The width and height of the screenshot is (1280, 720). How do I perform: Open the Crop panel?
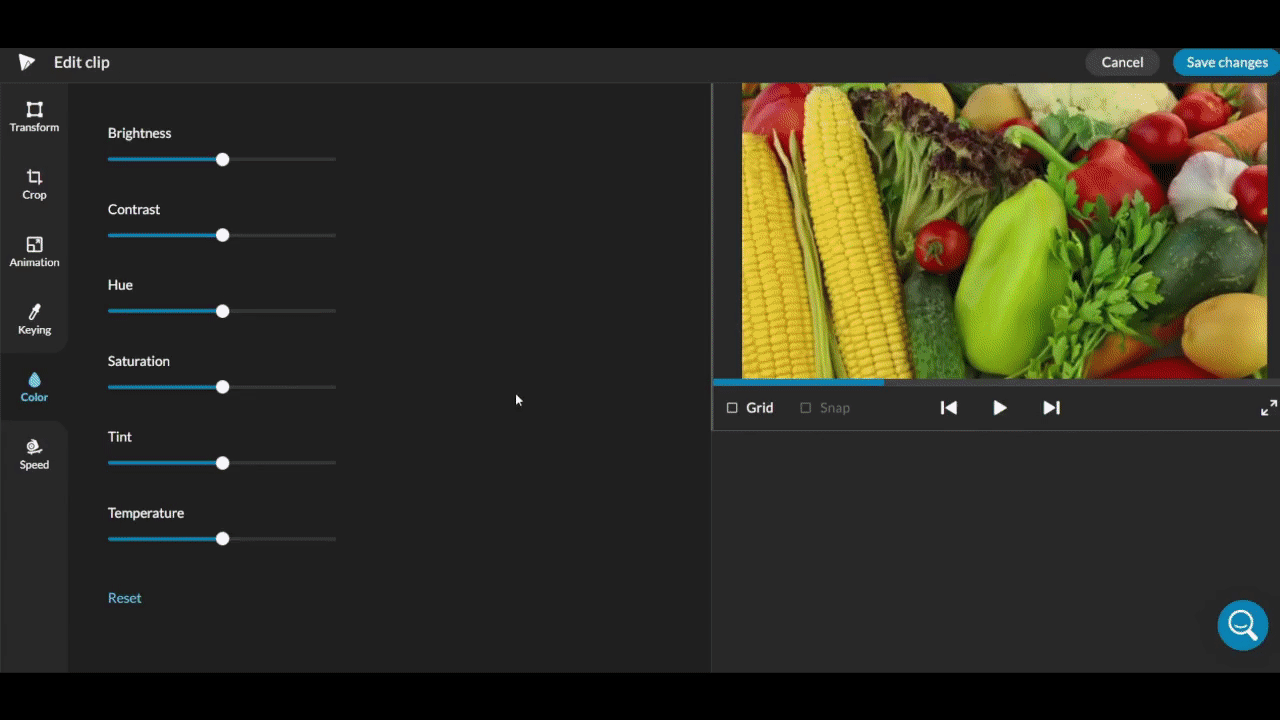34,185
